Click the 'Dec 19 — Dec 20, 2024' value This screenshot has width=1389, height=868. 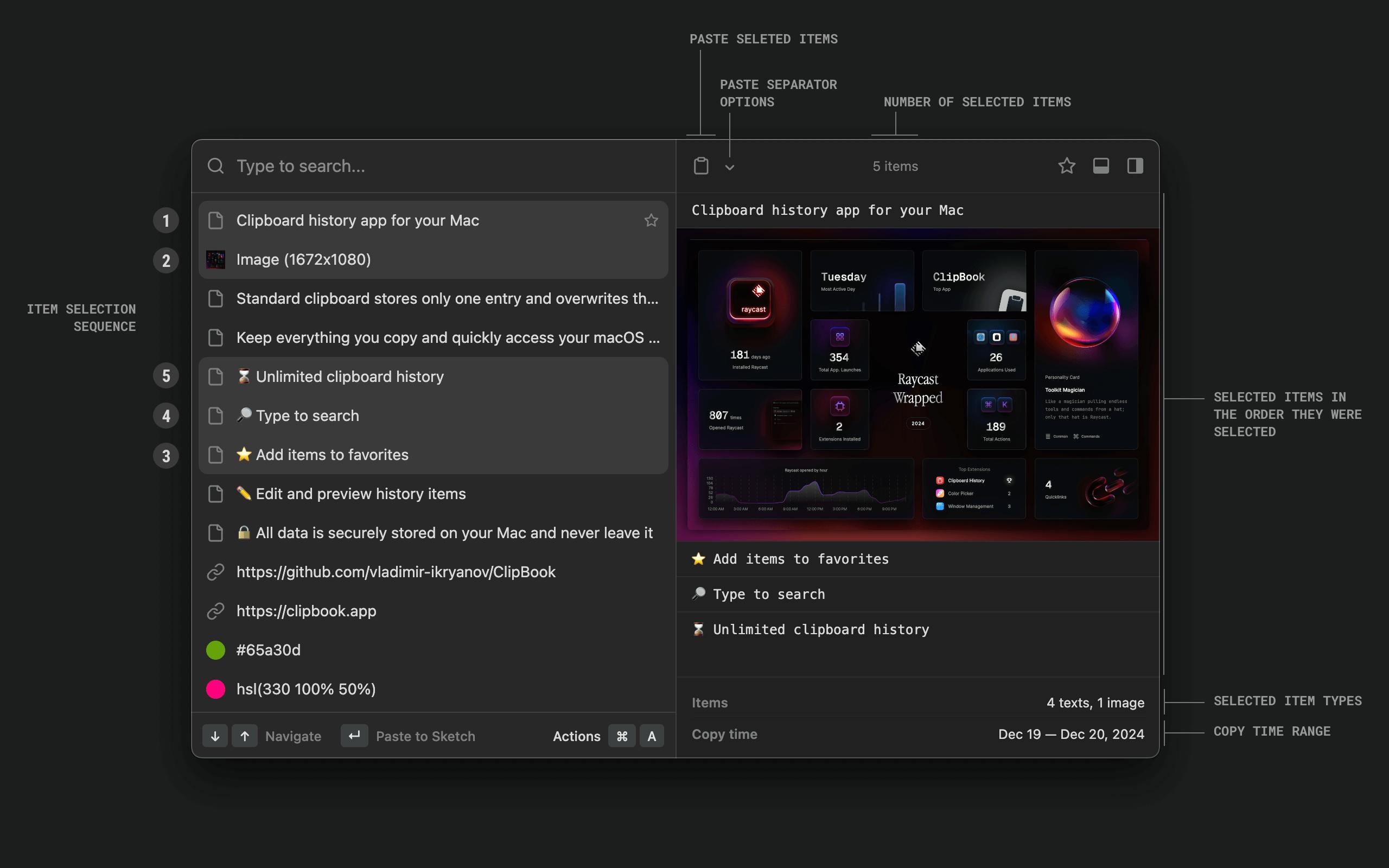1071,734
